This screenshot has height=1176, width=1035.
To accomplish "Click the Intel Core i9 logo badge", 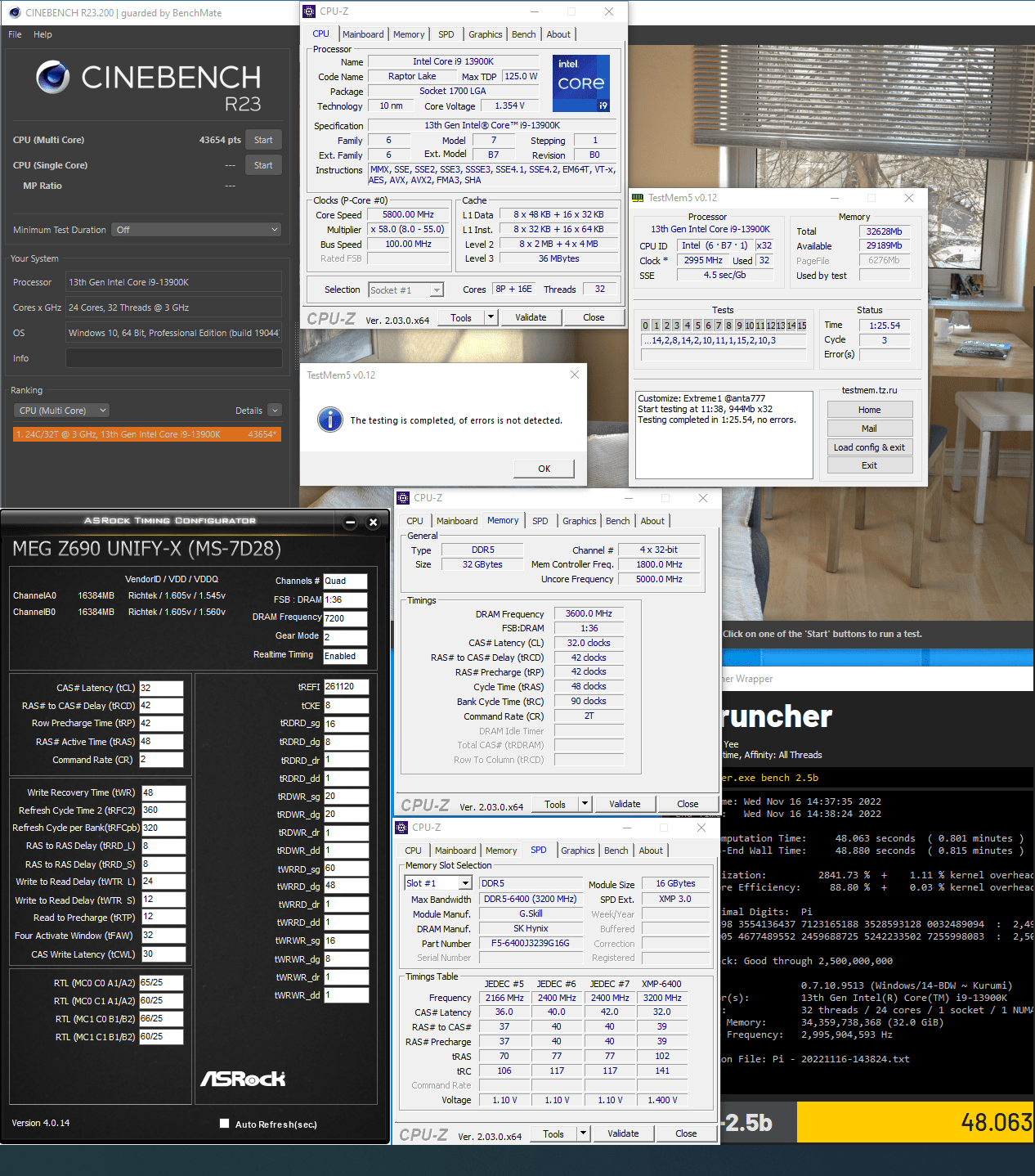I will [581, 83].
